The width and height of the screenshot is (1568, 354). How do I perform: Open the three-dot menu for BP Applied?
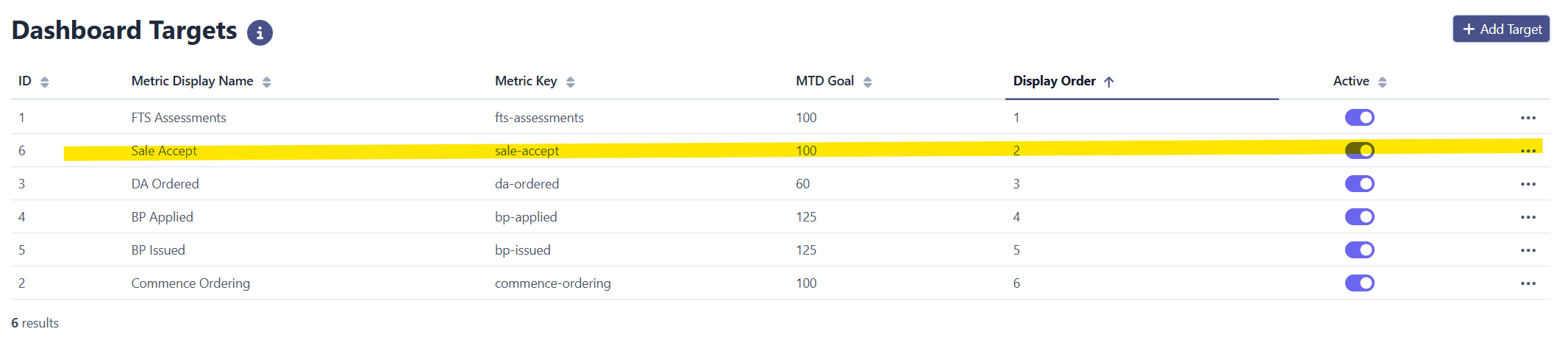coord(1528,217)
